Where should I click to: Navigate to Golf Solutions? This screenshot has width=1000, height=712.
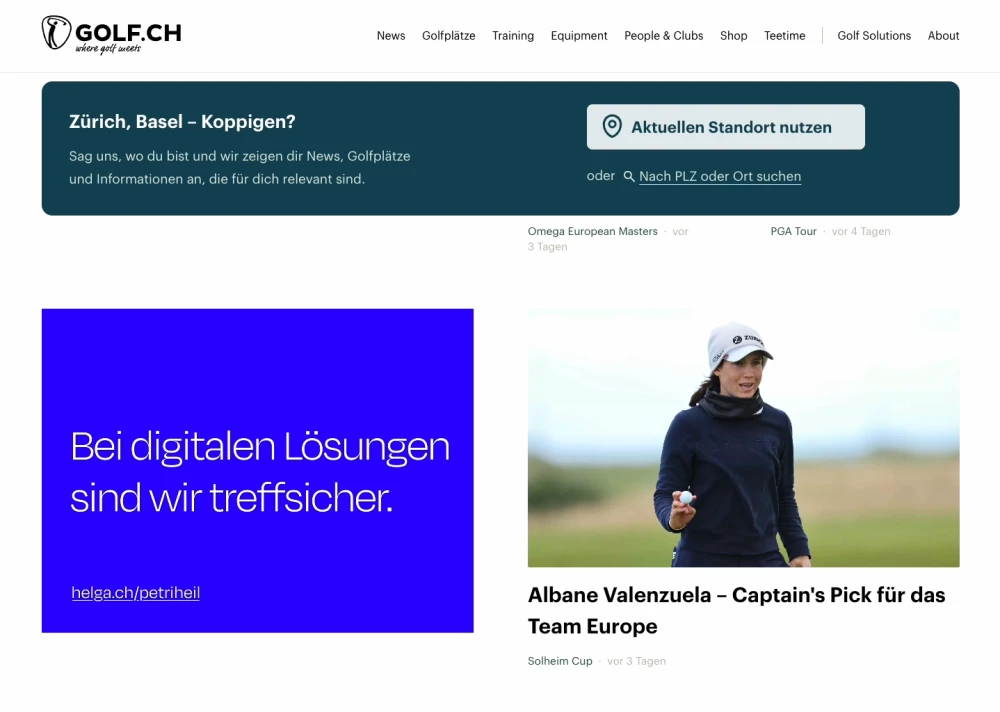[874, 36]
